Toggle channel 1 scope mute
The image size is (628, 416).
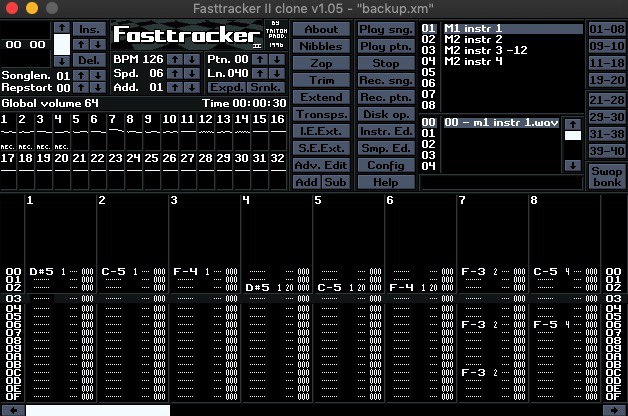[x=8, y=133]
